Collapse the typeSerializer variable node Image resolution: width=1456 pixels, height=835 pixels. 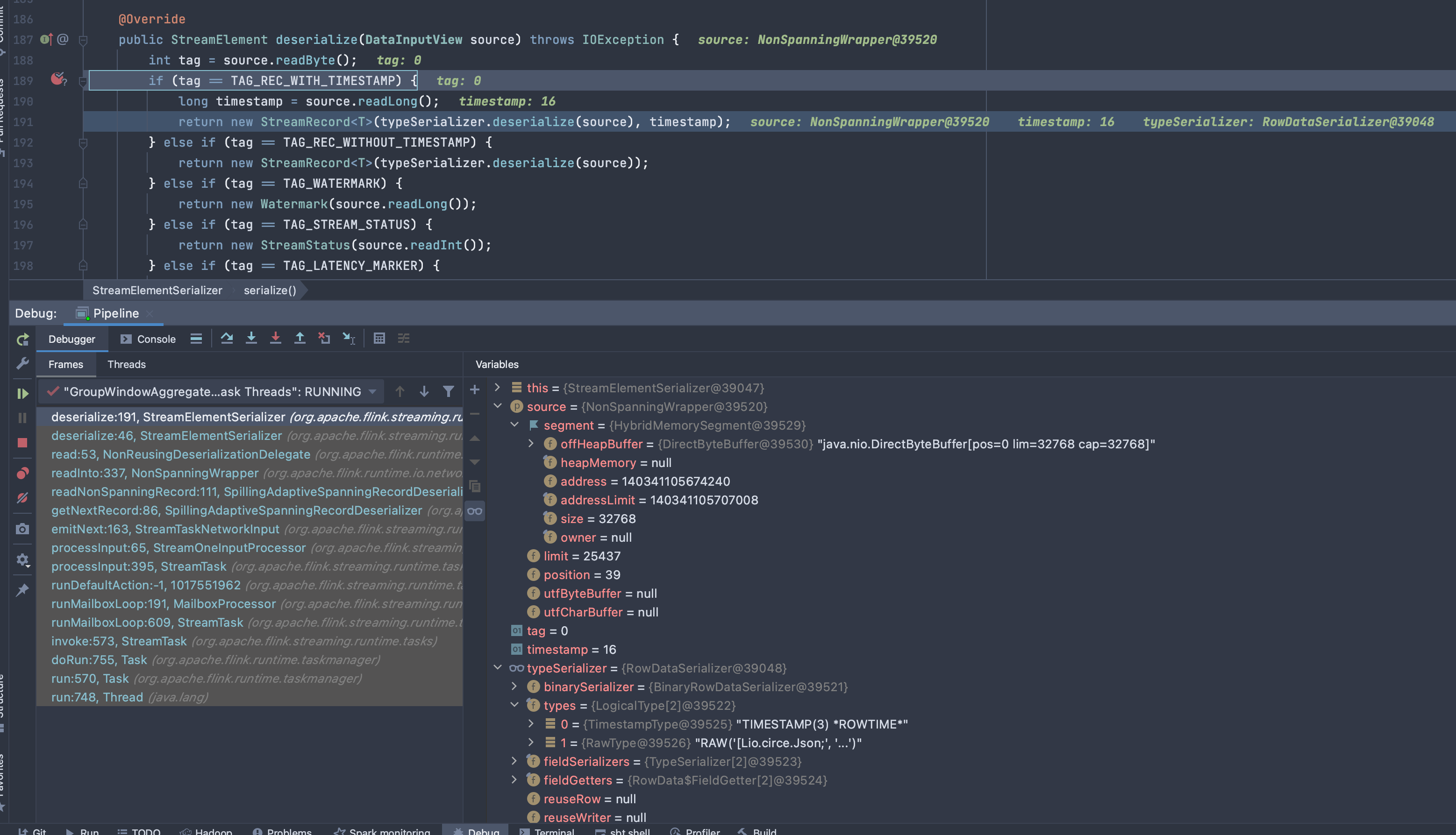coord(497,667)
